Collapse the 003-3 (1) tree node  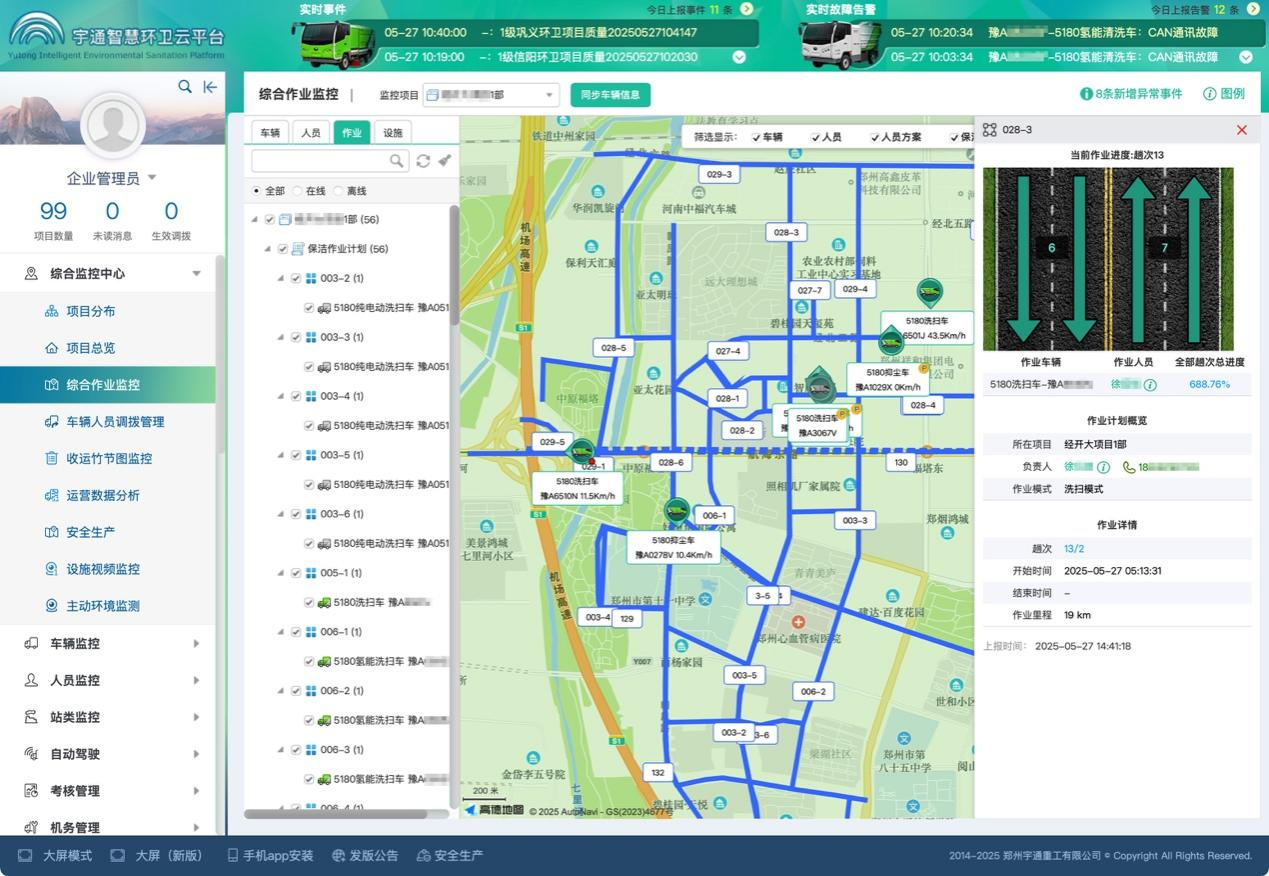click(281, 337)
